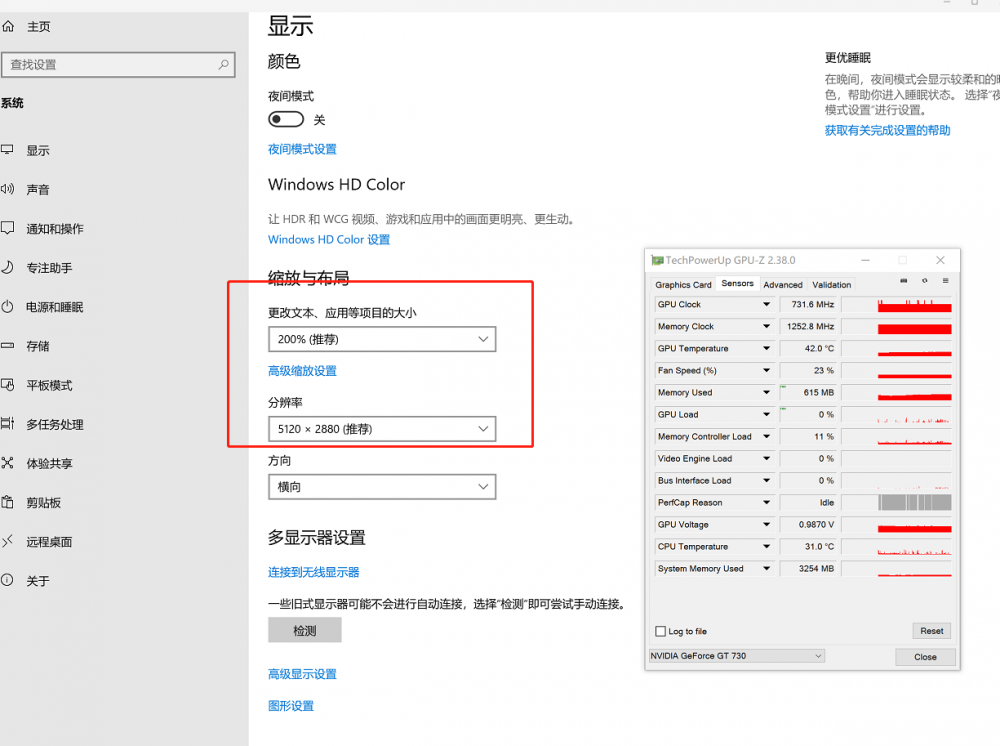Open Windows HD Color settings link
Screen dimensions: 1000x746
click(329, 240)
